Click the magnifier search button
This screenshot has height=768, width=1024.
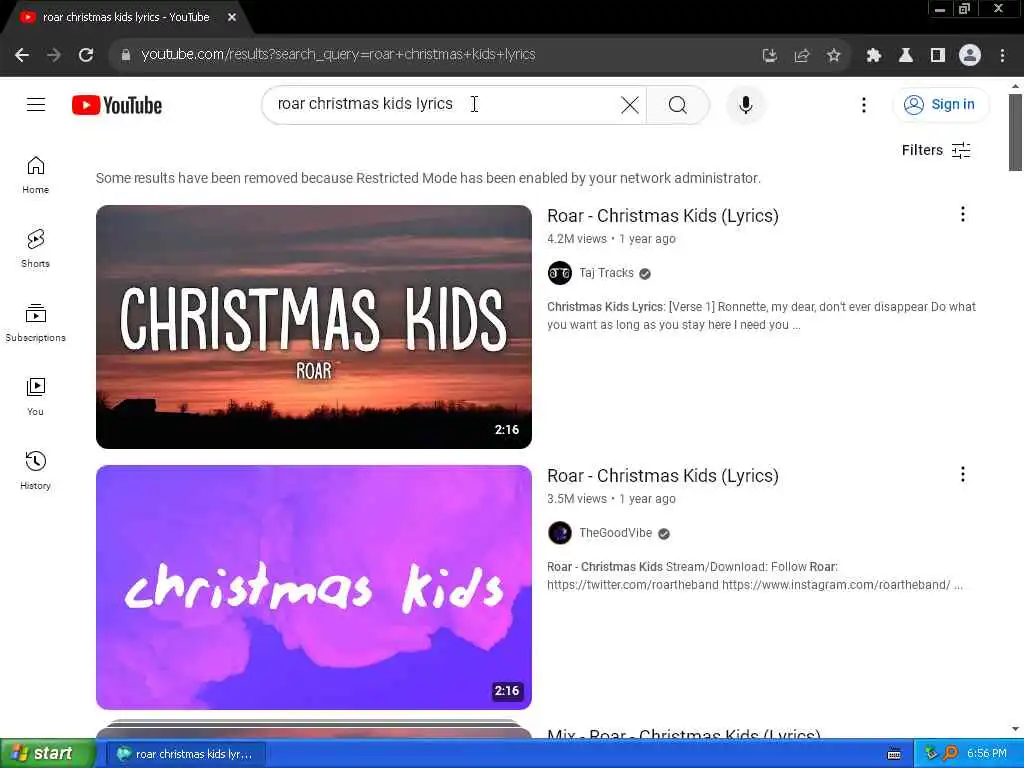(x=678, y=104)
